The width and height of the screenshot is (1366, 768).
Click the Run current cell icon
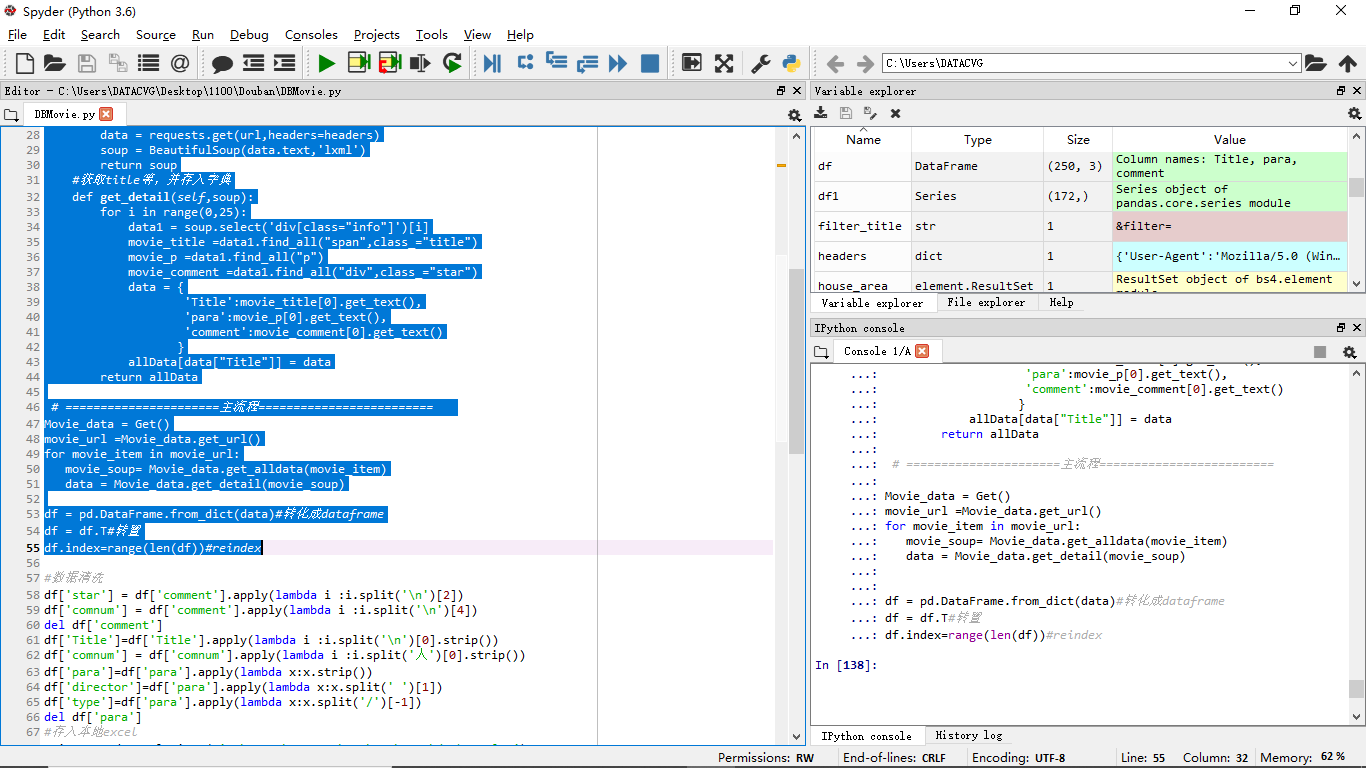358,63
